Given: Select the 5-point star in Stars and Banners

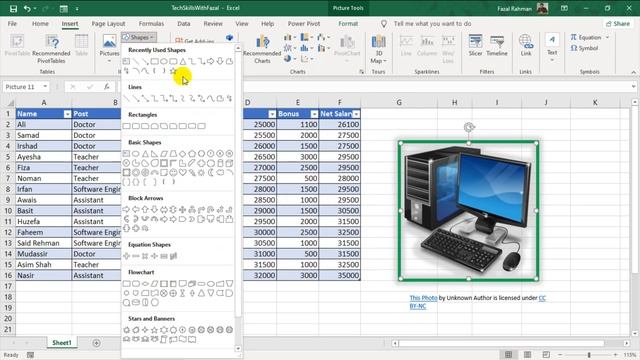Looking at the screenshot, I should point(154,330).
